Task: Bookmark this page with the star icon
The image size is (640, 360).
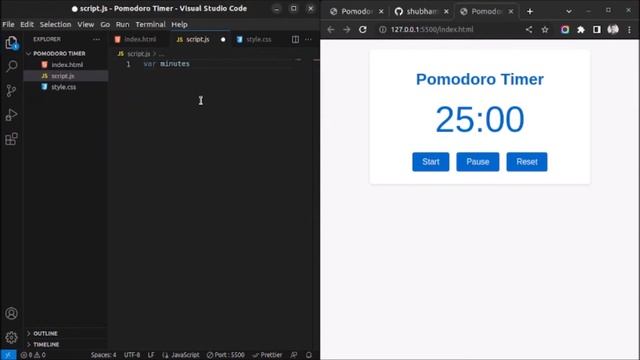Action: click(545, 29)
